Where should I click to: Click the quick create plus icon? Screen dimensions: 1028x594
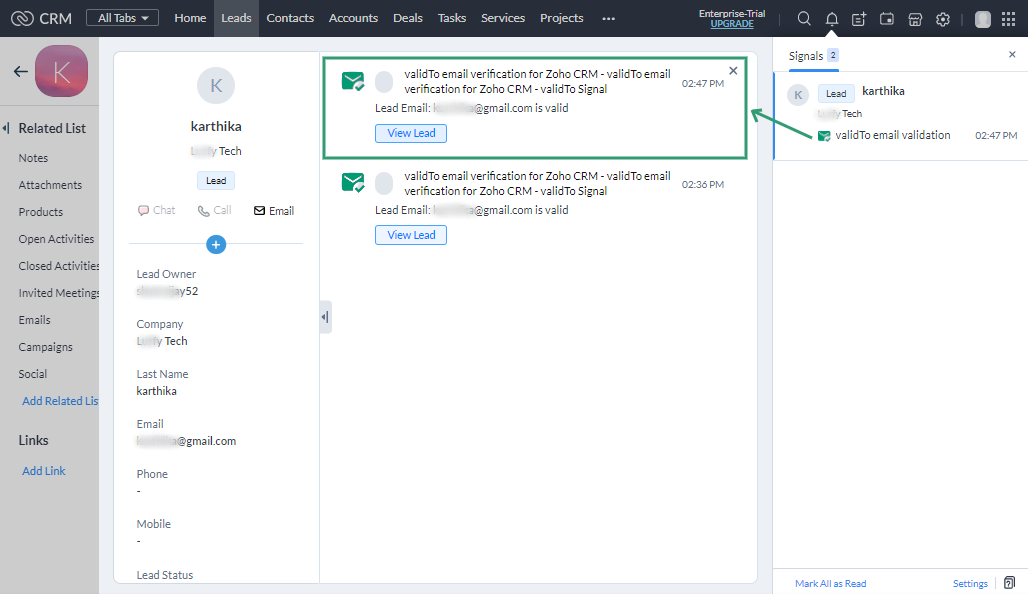tap(859, 18)
